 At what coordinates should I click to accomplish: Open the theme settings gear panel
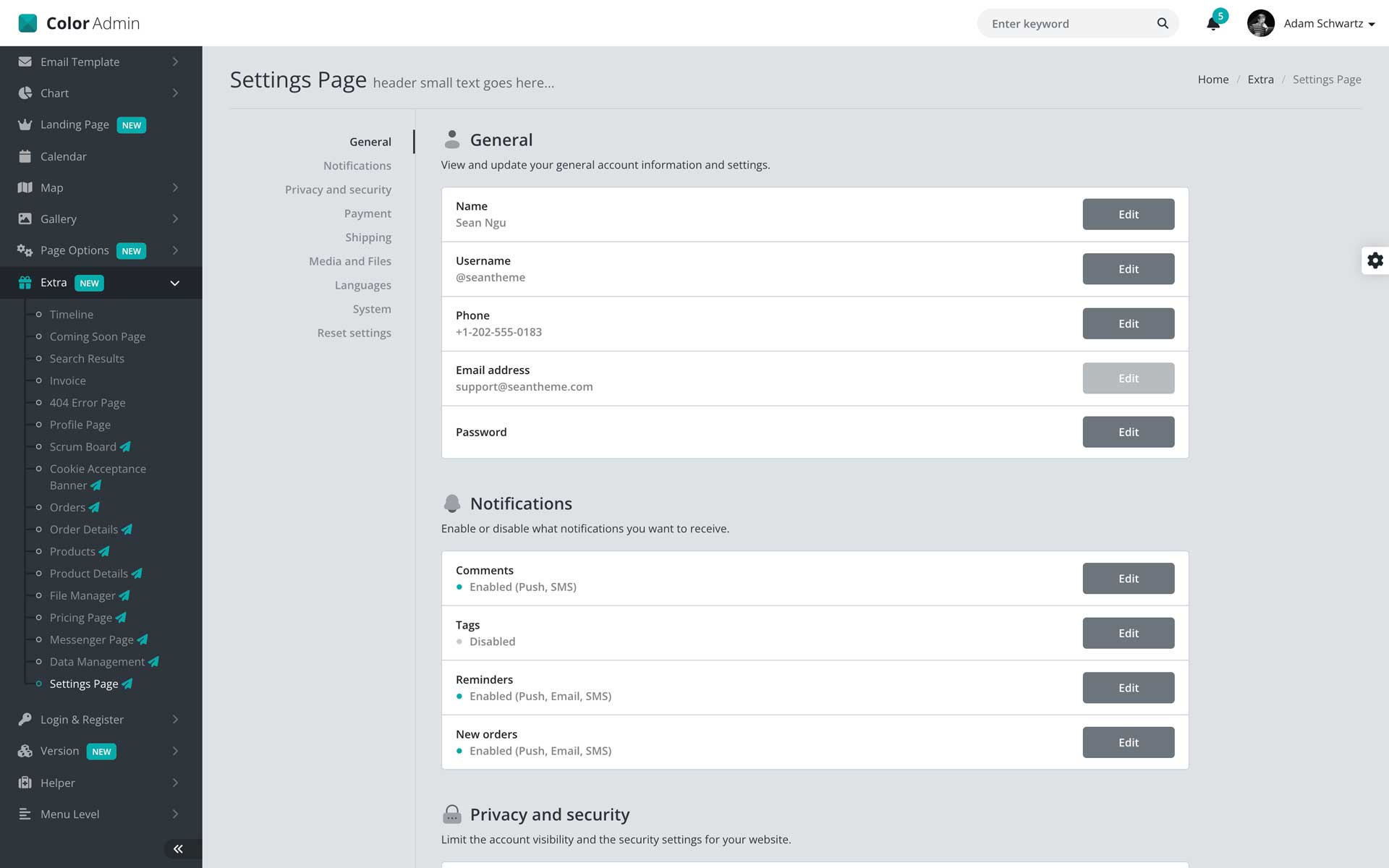pyautogui.click(x=1375, y=260)
